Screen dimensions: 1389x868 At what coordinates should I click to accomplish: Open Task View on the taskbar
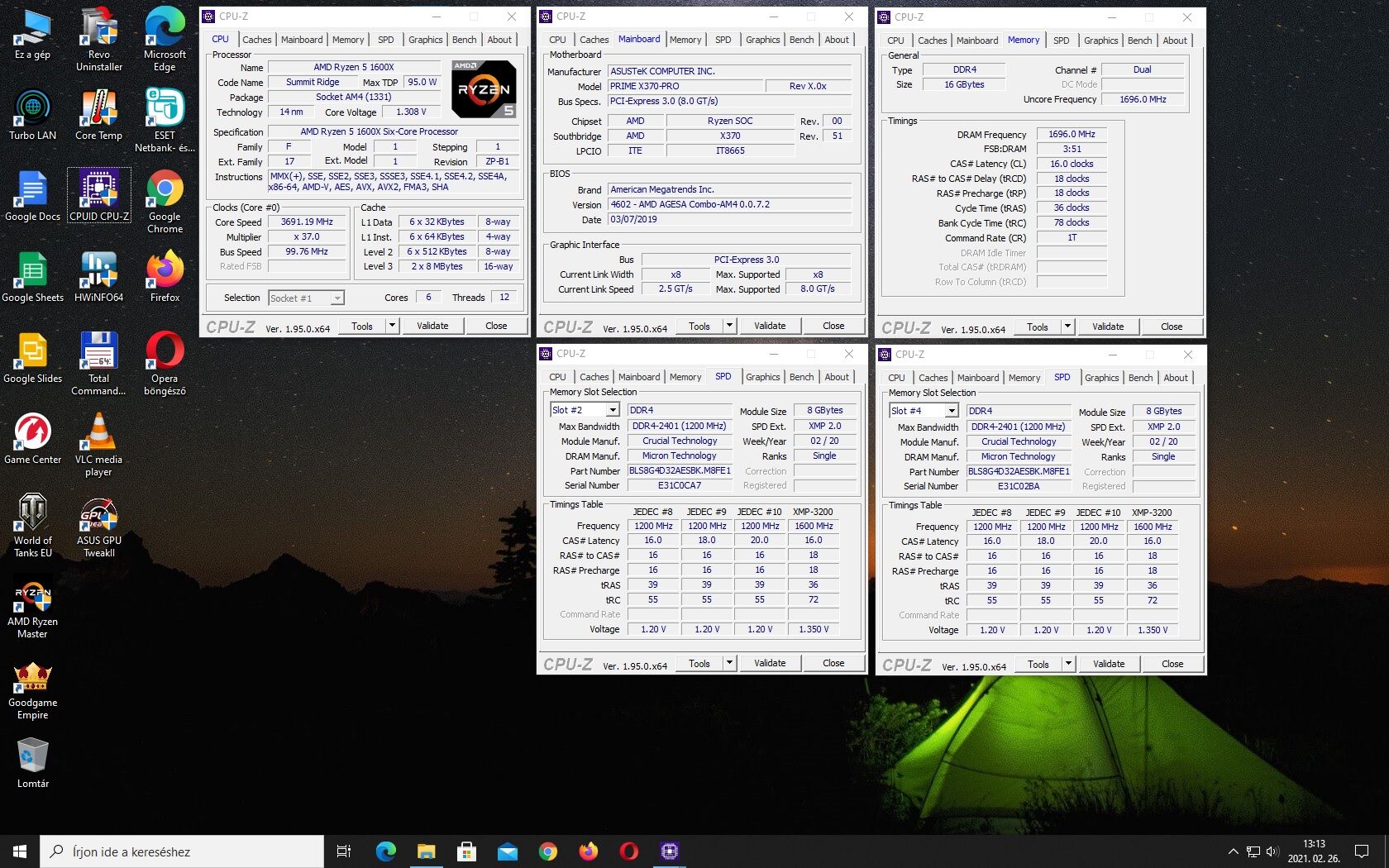344,851
